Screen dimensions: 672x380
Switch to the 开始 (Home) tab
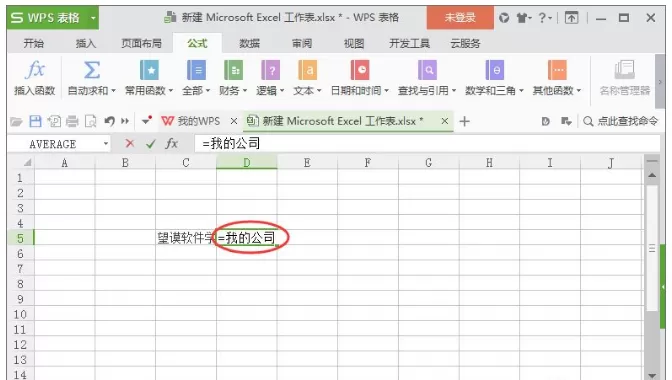coord(33,43)
